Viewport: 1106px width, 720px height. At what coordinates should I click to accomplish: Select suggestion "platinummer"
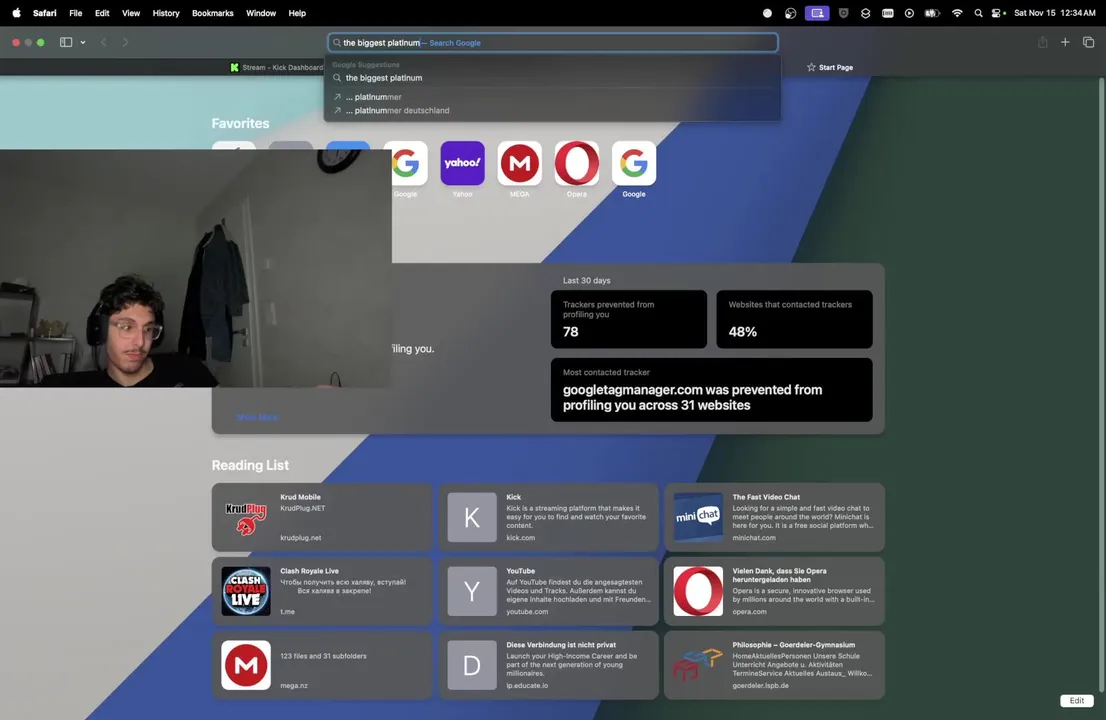pos(552,97)
